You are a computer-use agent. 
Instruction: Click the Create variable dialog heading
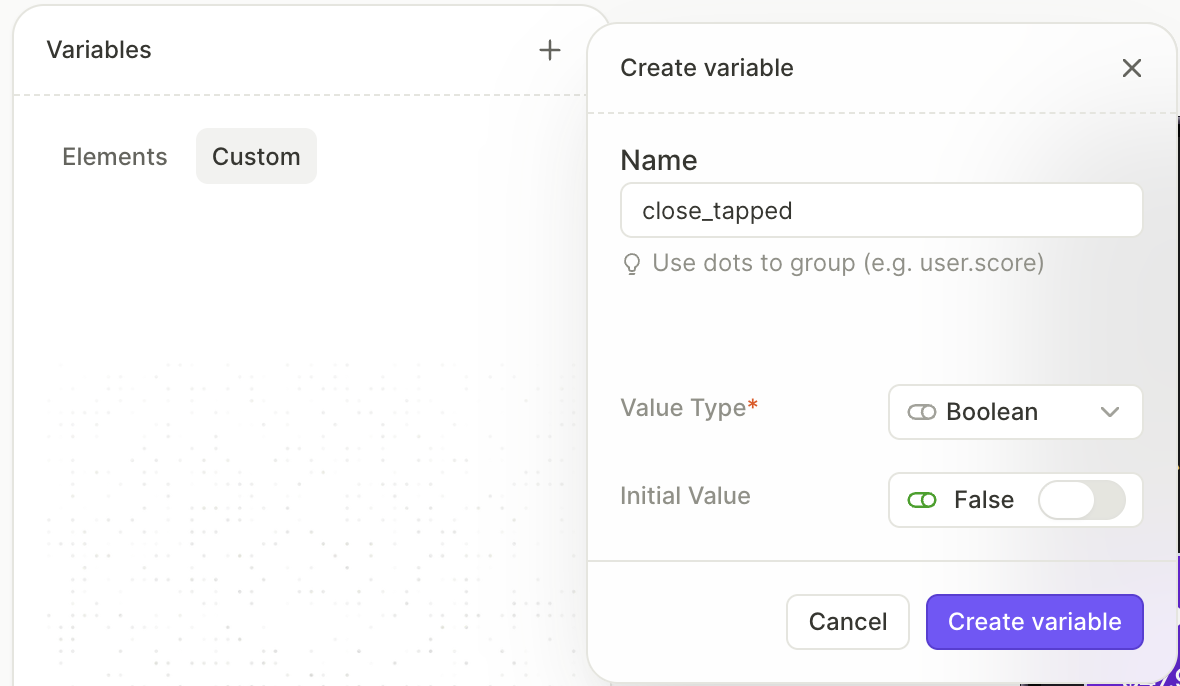(707, 68)
